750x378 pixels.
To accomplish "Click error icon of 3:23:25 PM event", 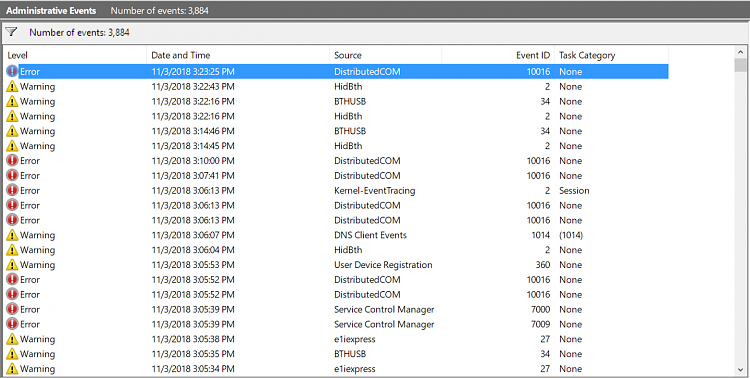I will pos(12,71).
